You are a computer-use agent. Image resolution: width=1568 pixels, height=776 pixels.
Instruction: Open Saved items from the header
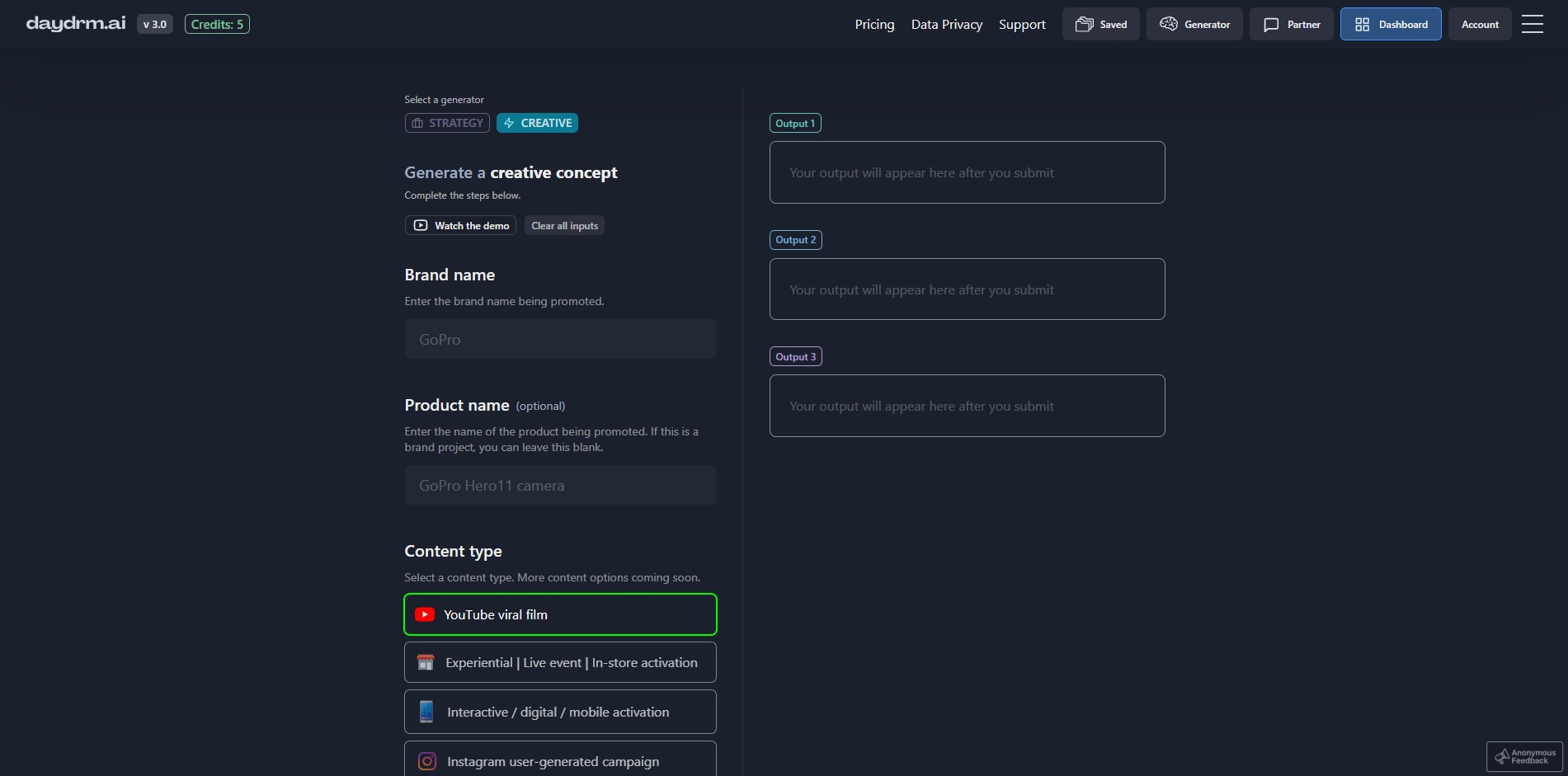coord(1100,24)
